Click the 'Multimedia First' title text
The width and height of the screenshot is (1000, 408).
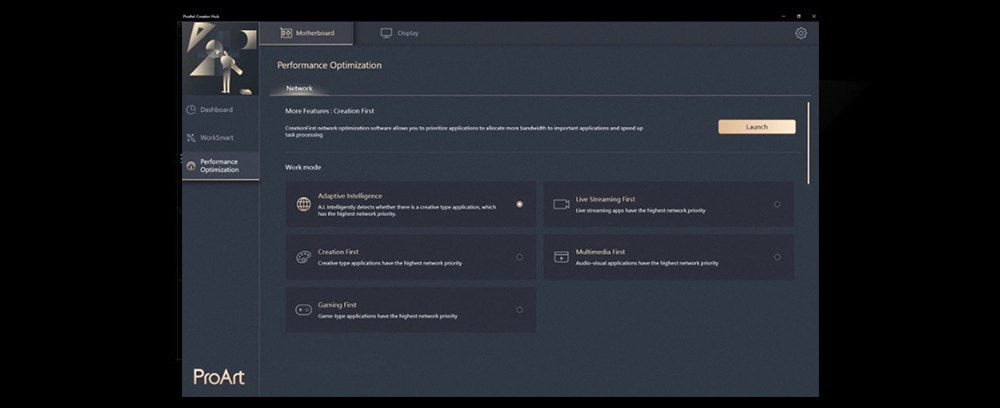point(600,252)
